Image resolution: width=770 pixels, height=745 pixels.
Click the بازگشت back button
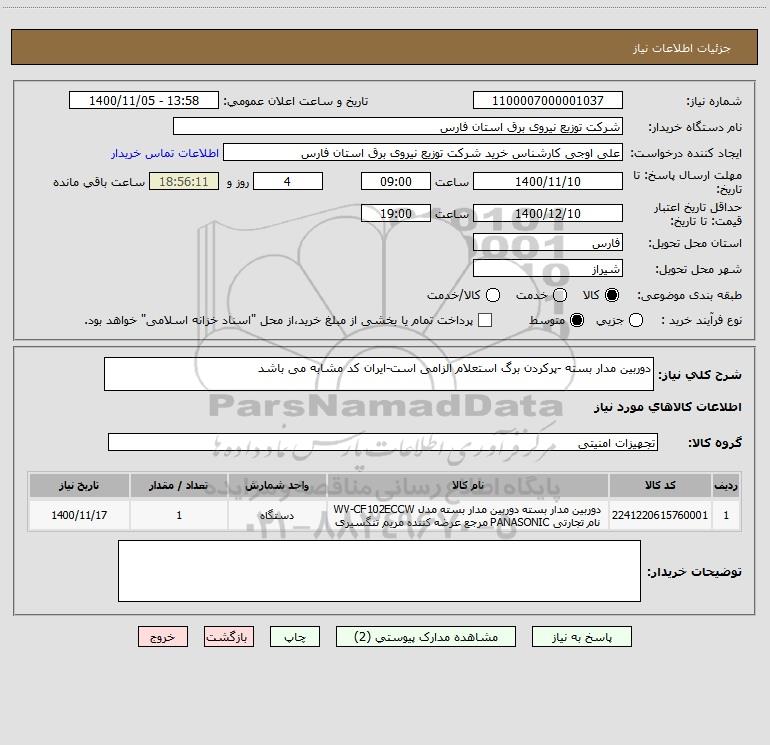point(229,637)
